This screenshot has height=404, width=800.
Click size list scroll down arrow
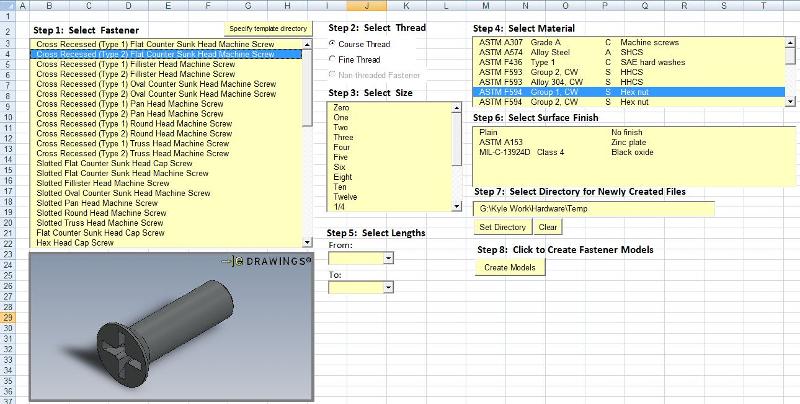(457, 206)
